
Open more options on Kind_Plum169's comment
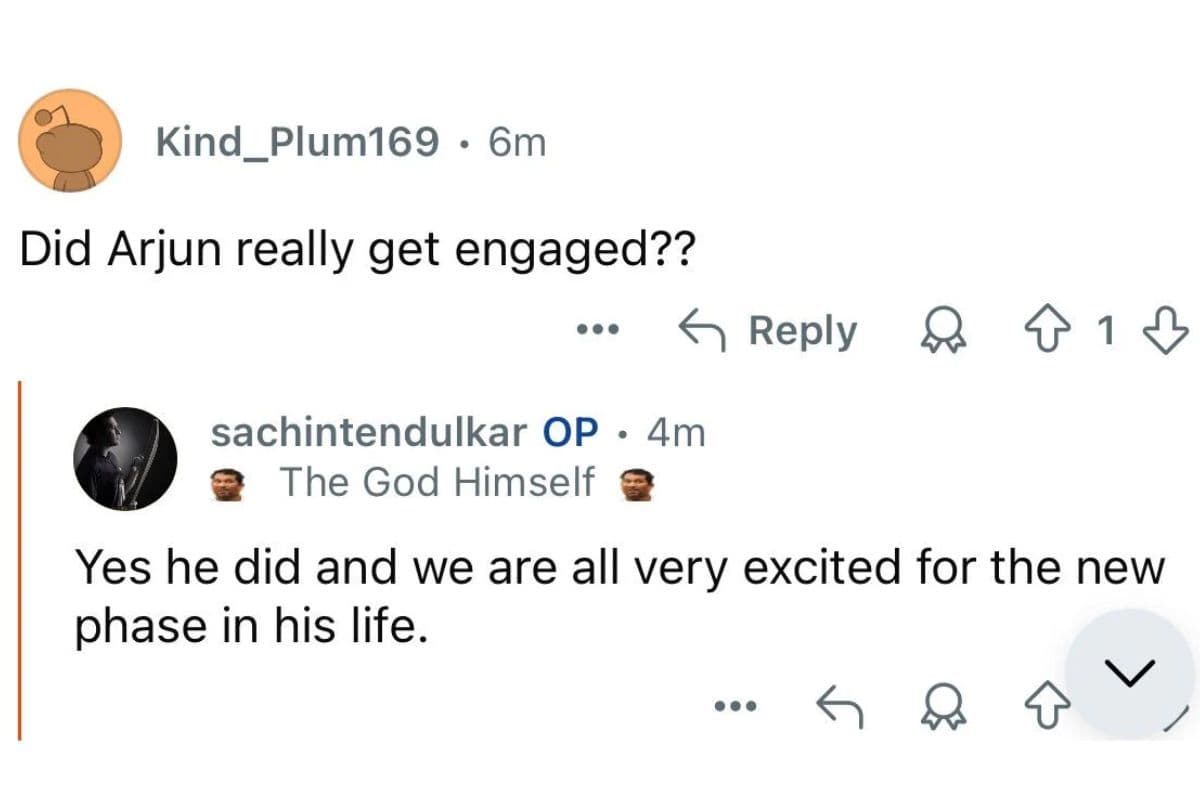pos(599,330)
